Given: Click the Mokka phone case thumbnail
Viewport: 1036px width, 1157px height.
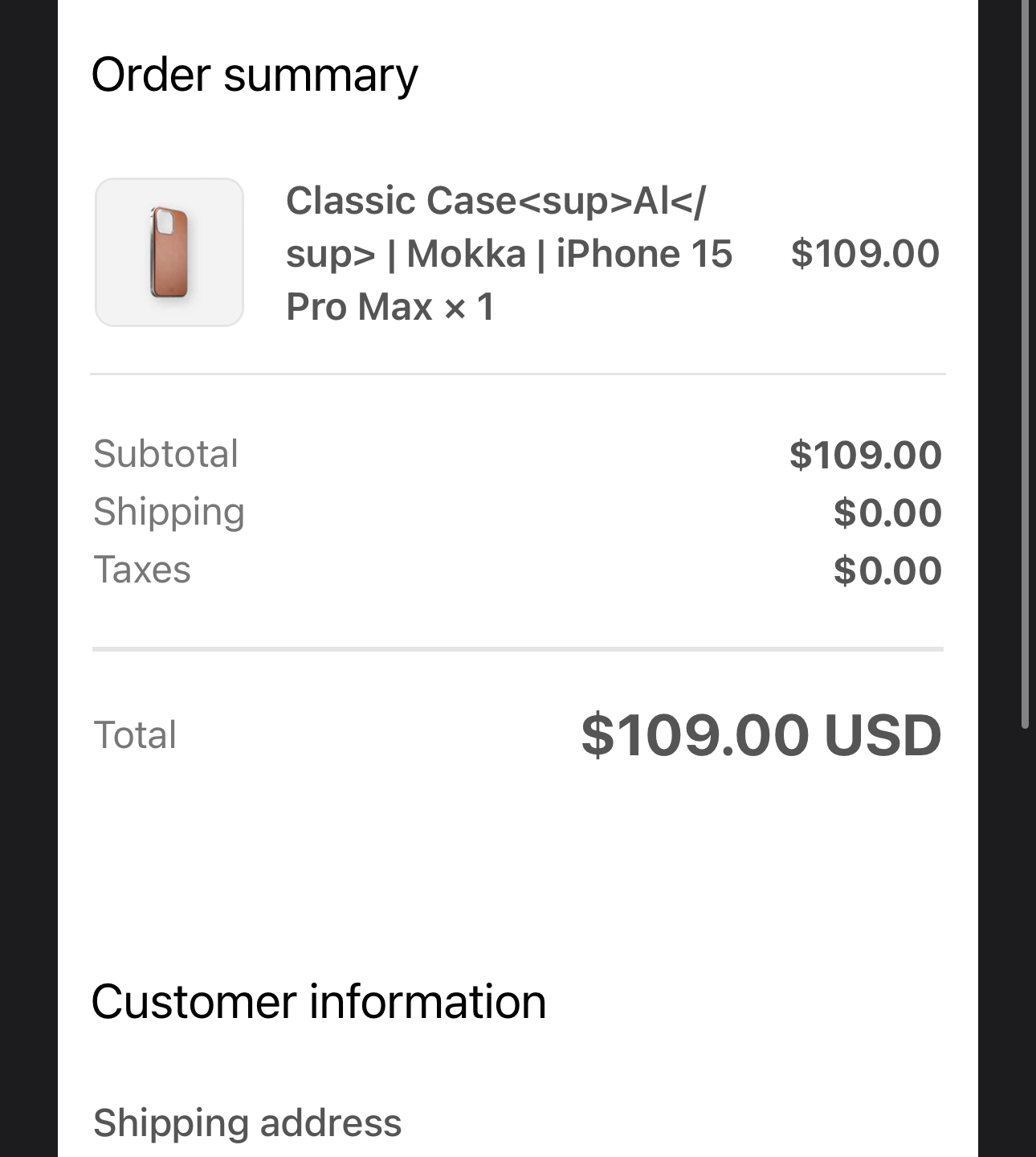Looking at the screenshot, I should 169,252.
